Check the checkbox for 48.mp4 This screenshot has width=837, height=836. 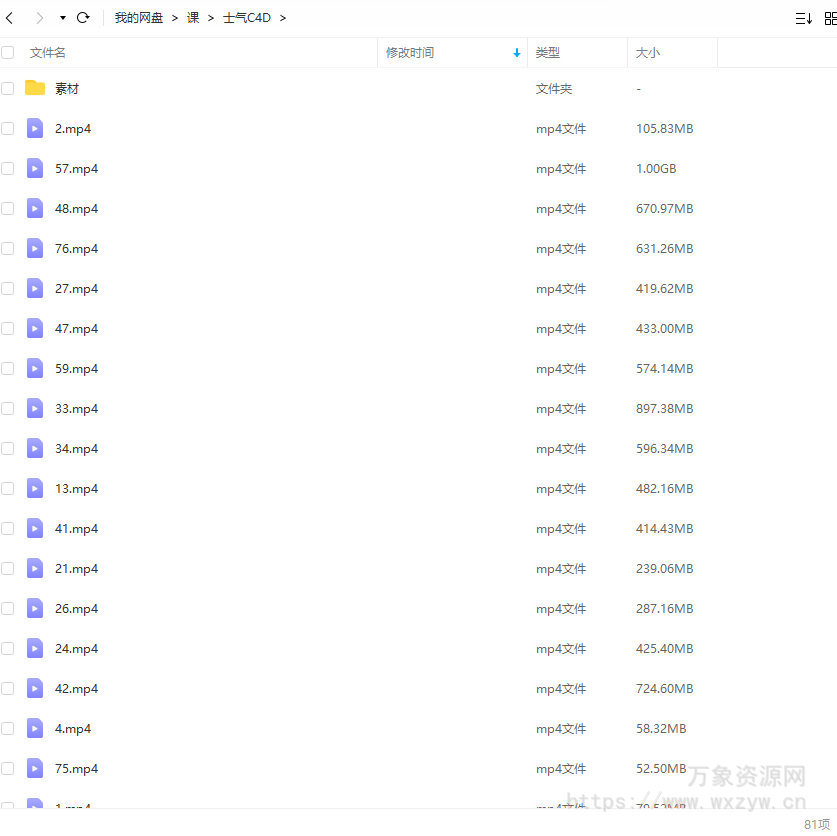click(x=8, y=208)
